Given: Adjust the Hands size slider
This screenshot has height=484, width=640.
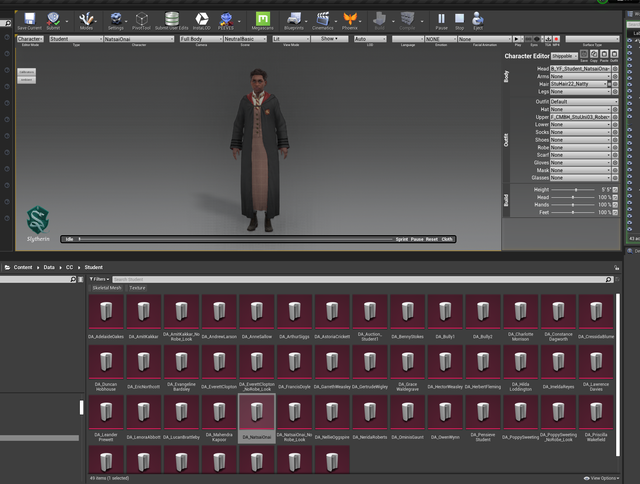Looking at the screenshot, I should pyautogui.click(x=573, y=205).
